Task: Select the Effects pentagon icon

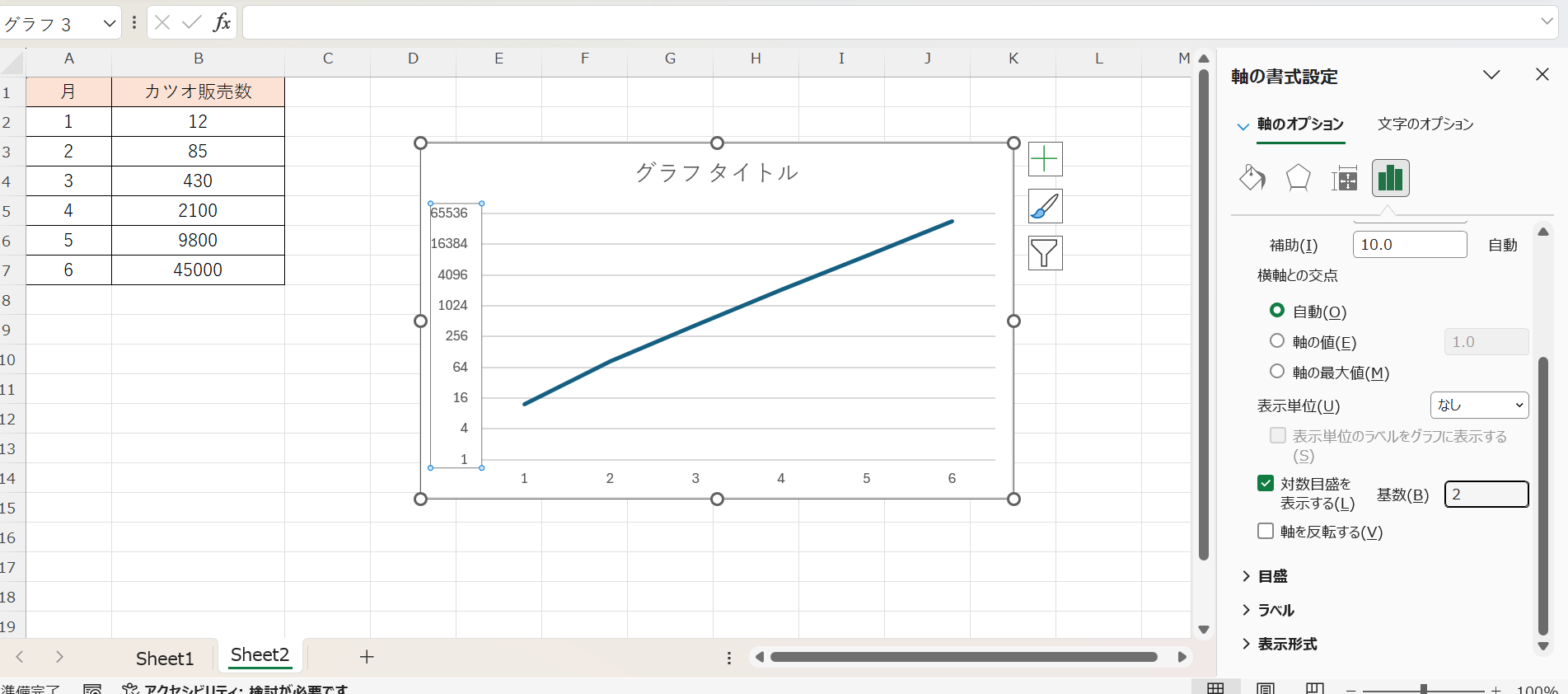Action: [1298, 178]
